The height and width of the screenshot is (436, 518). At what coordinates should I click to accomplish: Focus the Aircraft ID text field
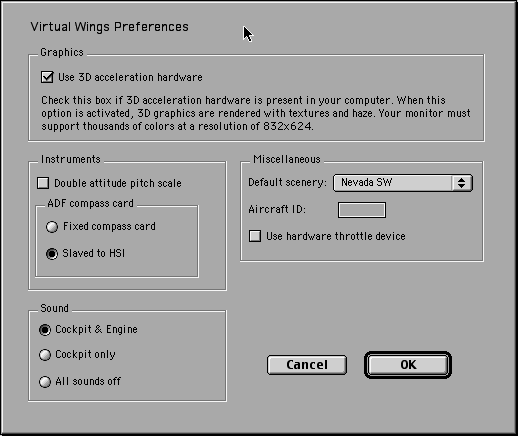pyautogui.click(x=362, y=210)
